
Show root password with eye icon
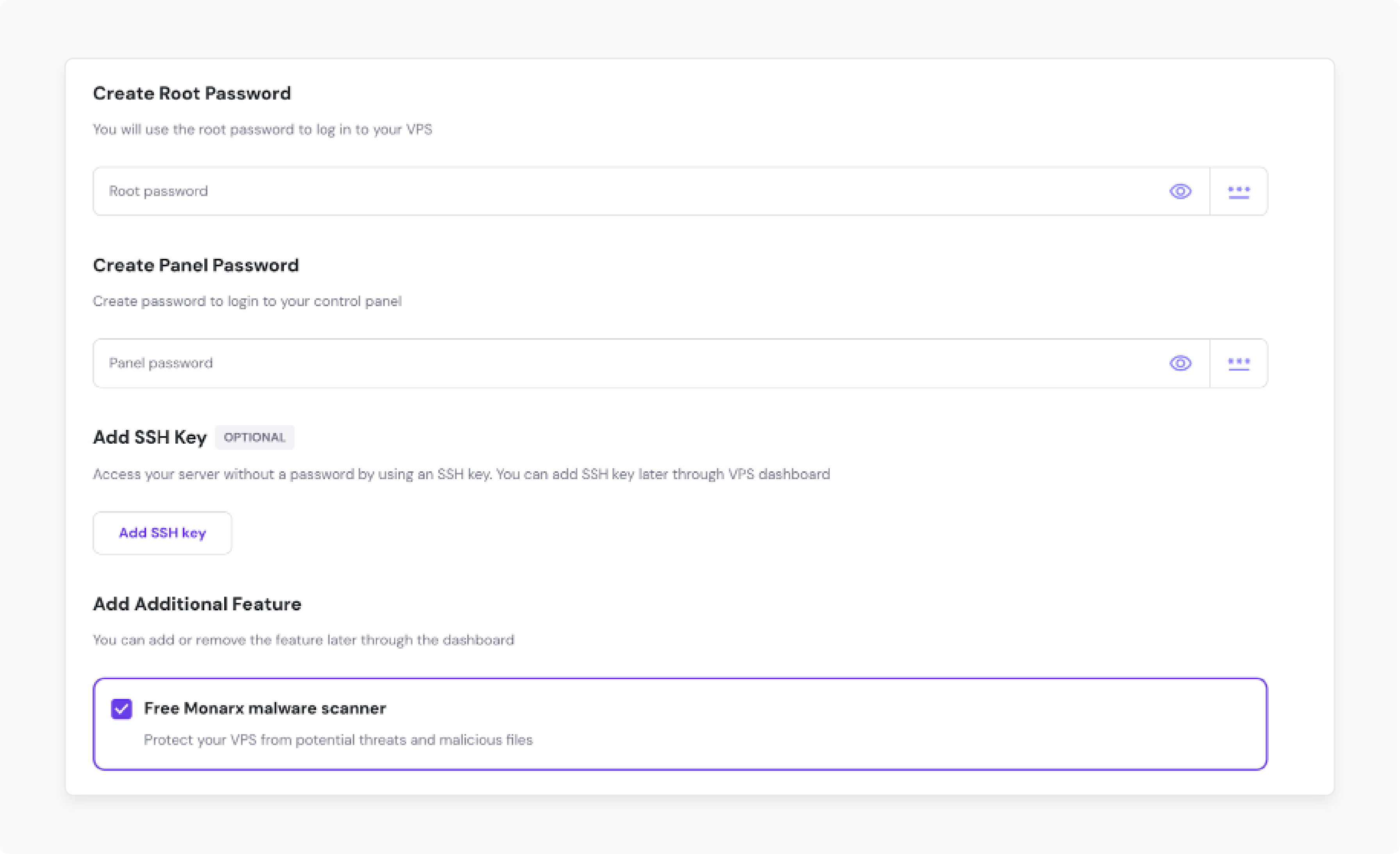(1180, 191)
